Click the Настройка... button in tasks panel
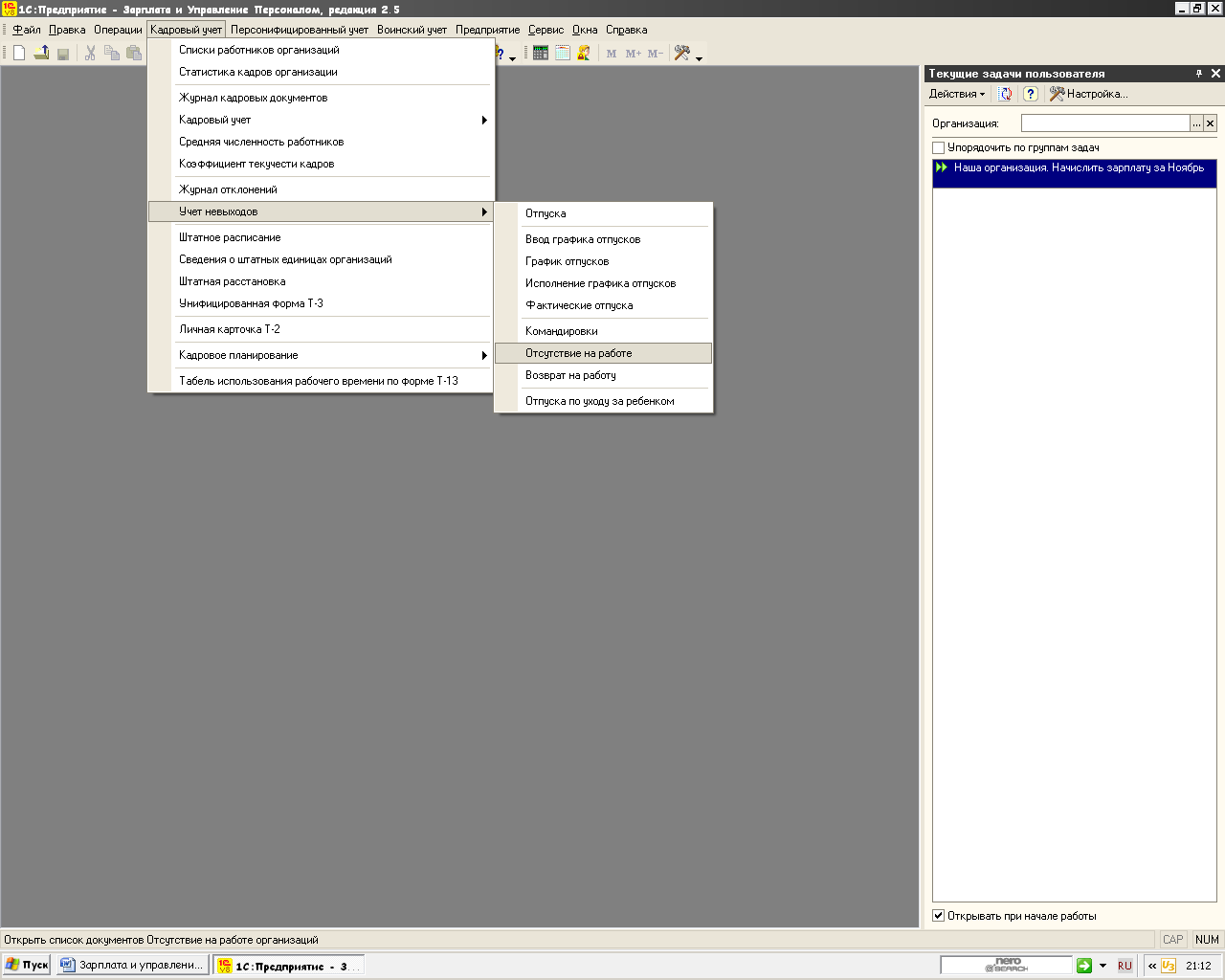The height and width of the screenshot is (980, 1225). [1089, 94]
